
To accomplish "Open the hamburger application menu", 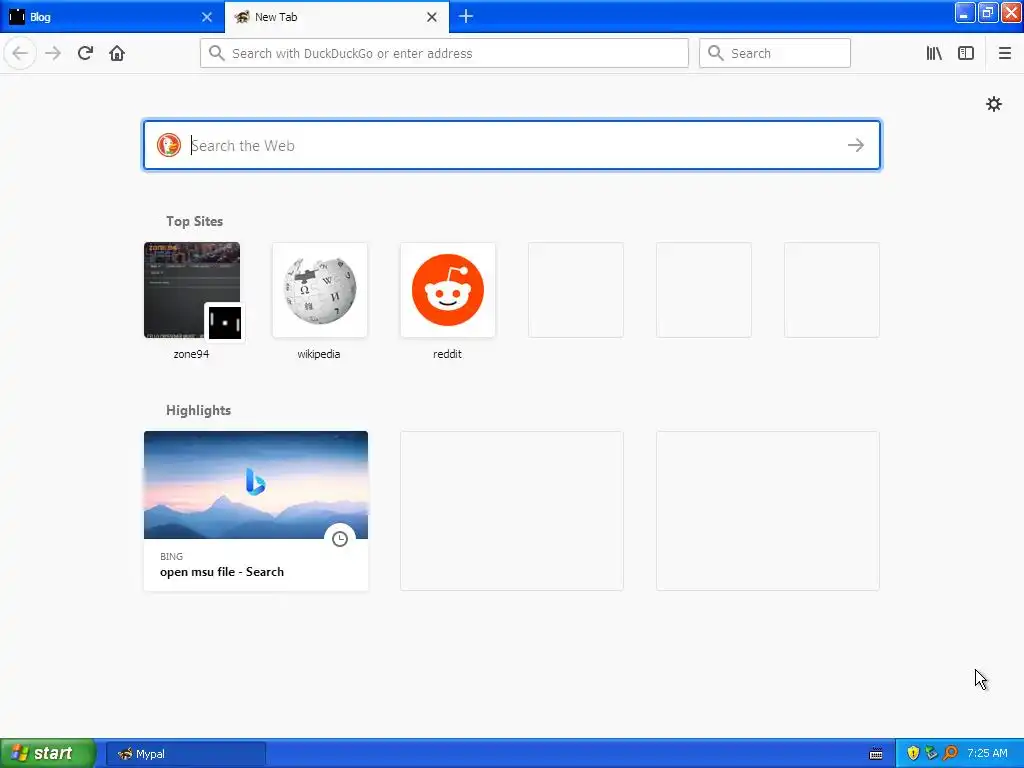I will point(1004,53).
